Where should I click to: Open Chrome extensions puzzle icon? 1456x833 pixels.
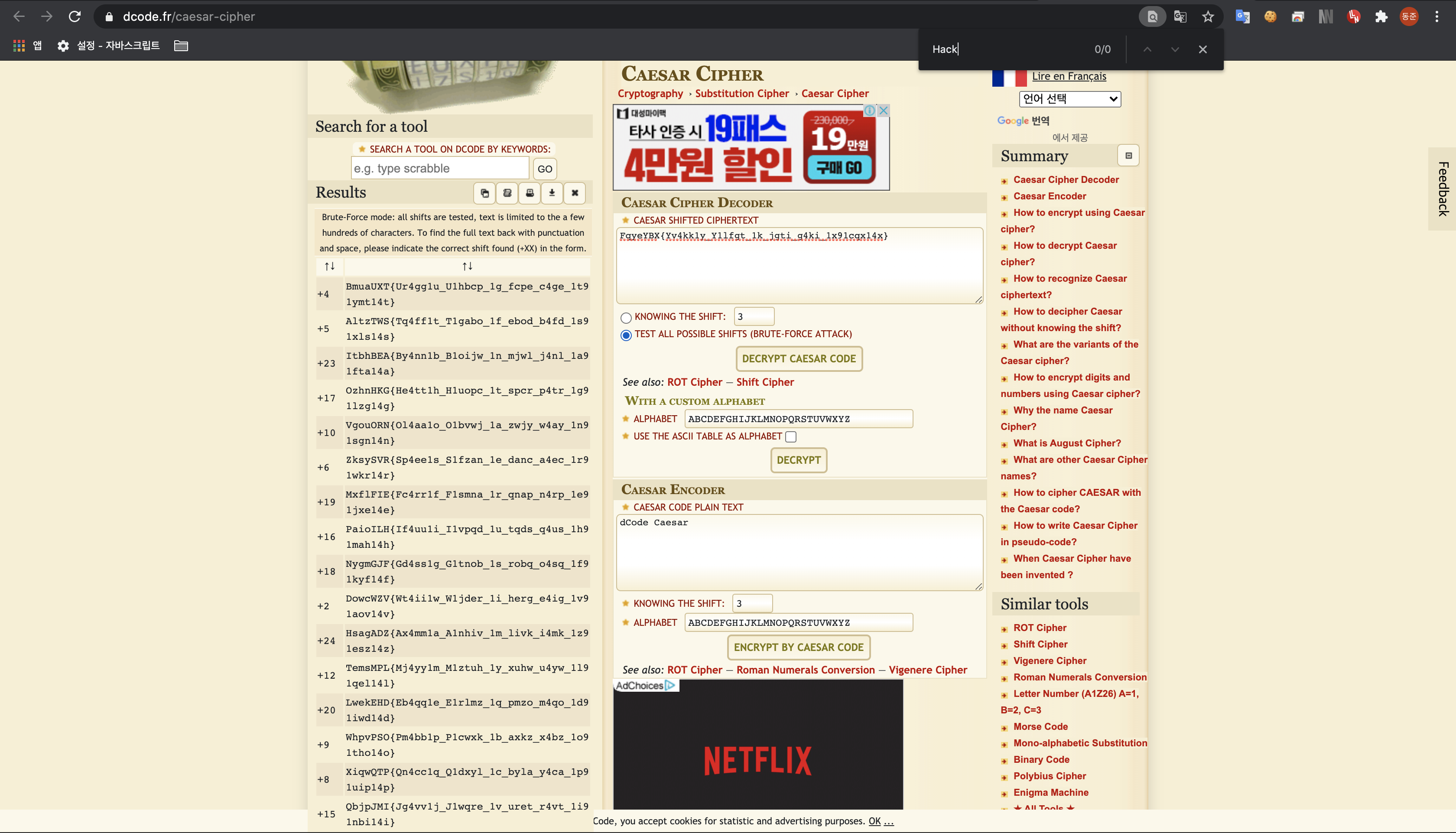click(1381, 16)
